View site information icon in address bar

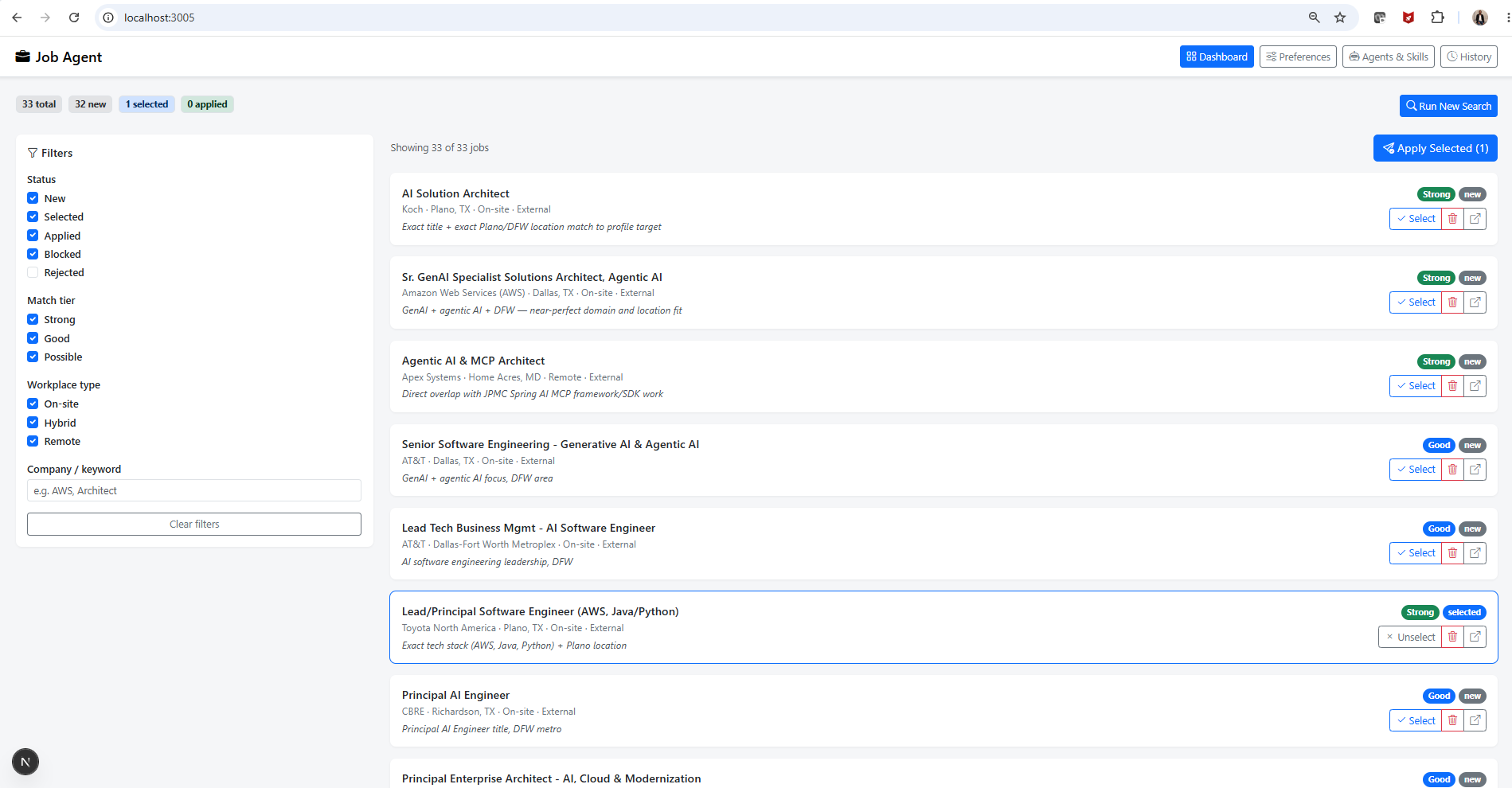108,18
